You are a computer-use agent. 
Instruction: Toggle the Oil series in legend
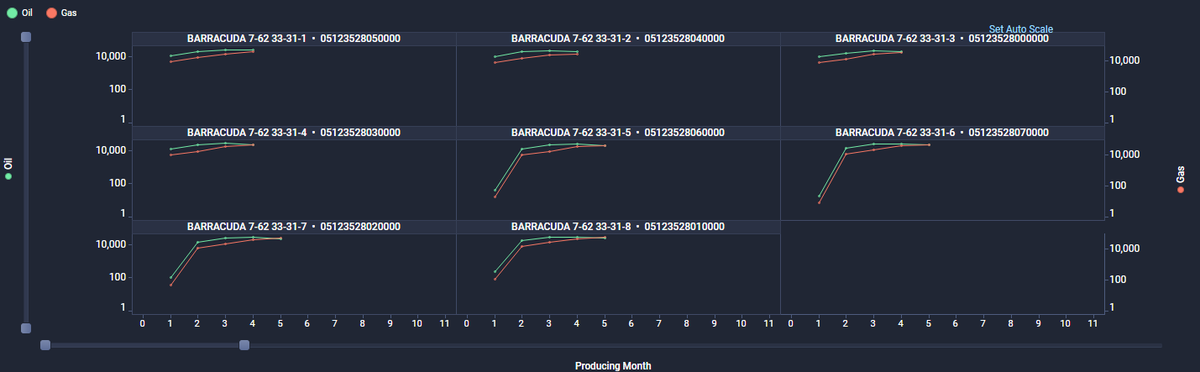20,13
